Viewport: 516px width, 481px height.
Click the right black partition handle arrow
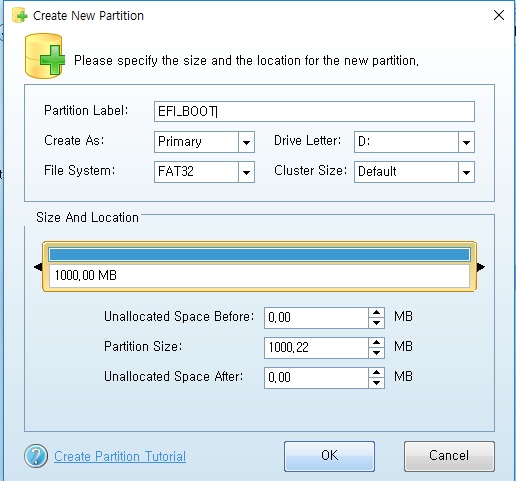481,267
